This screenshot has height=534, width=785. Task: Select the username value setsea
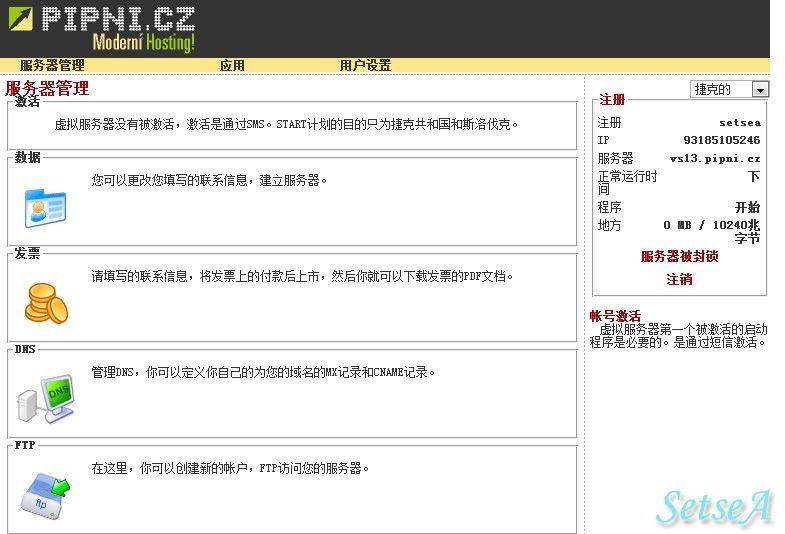[x=740, y=123]
